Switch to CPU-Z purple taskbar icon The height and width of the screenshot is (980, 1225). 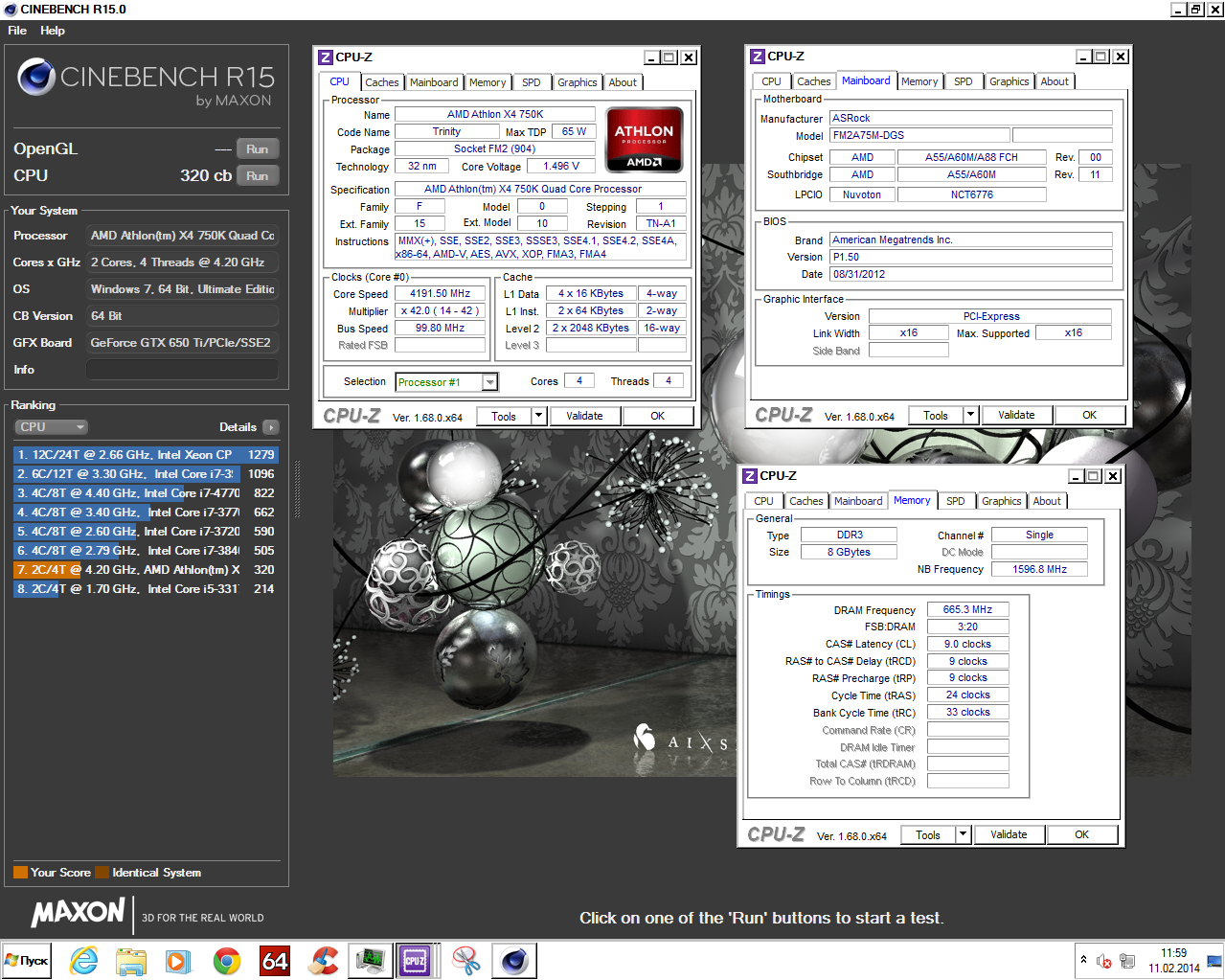point(415,960)
